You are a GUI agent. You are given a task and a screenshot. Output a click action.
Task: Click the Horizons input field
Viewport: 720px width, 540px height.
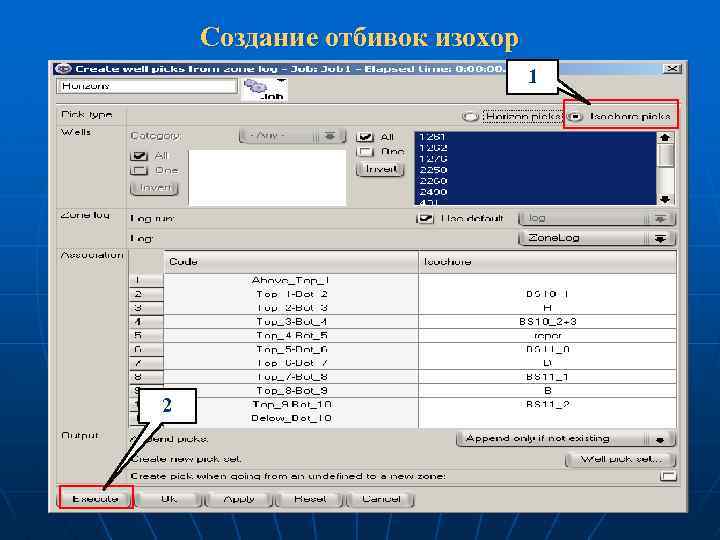147,86
